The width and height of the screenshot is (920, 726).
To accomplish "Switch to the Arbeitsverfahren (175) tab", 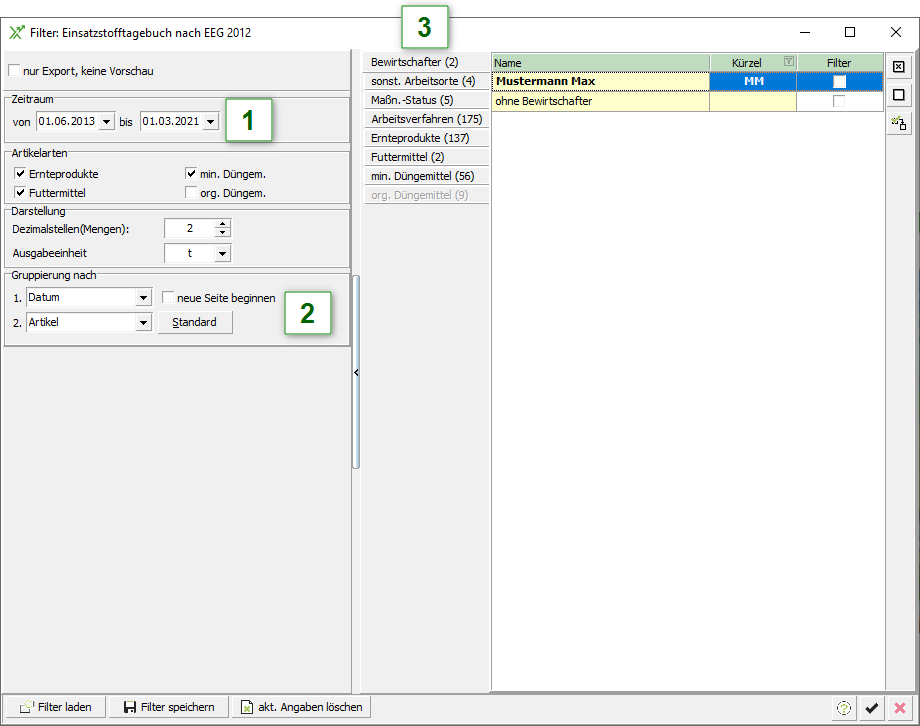I will pos(426,119).
